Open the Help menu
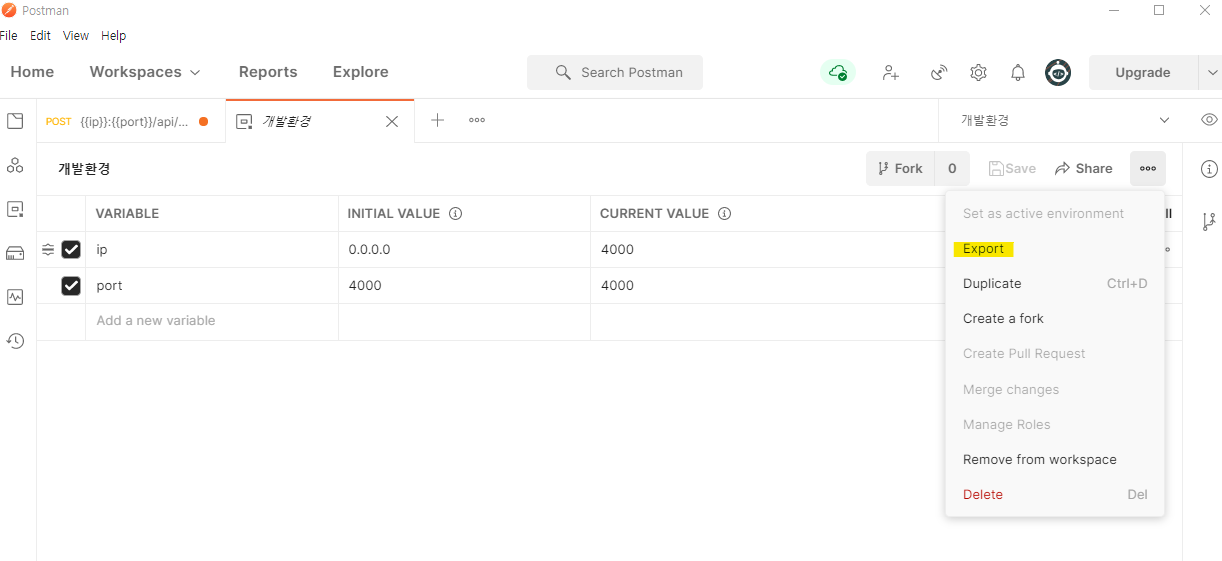 click(x=114, y=35)
